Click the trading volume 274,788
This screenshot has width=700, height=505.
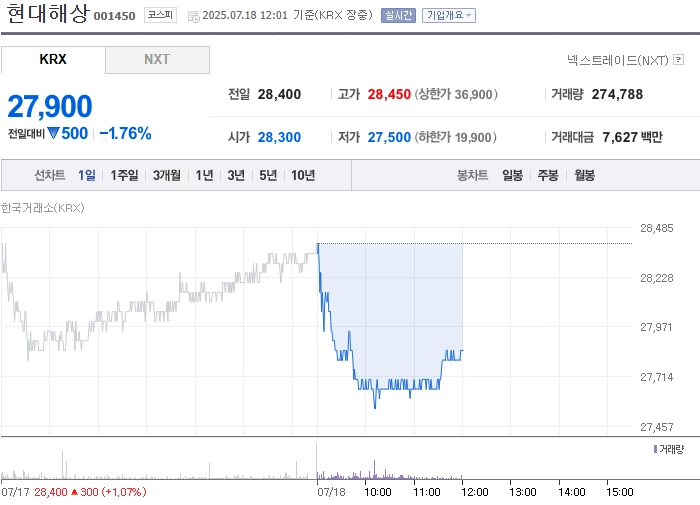tap(617, 94)
